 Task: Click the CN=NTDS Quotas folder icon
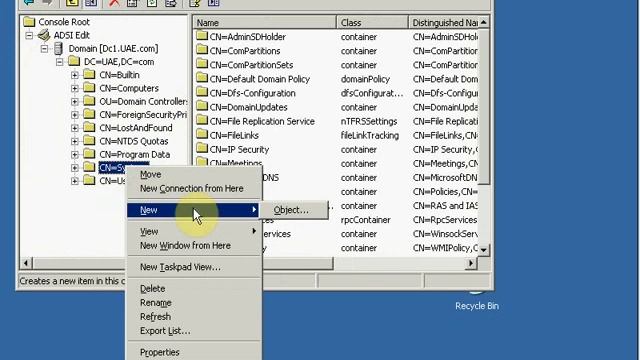click(89, 141)
